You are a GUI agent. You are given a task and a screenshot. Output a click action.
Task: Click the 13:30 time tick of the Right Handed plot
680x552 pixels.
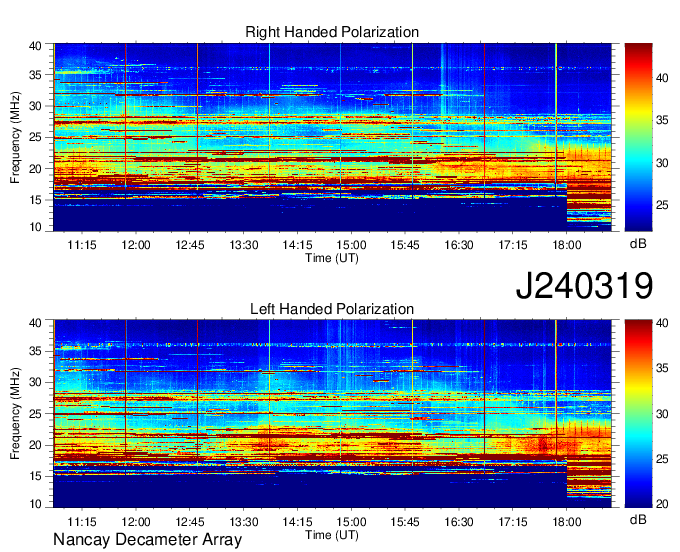click(244, 245)
